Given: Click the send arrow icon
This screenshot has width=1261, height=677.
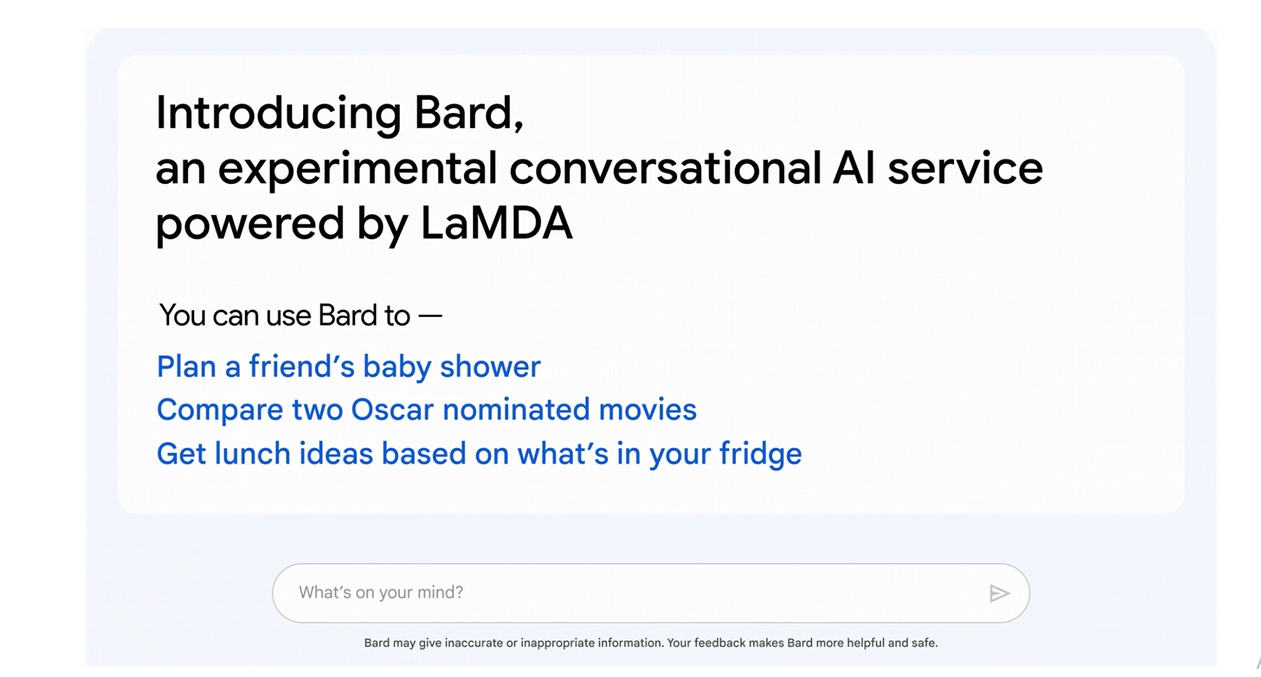Looking at the screenshot, I should click(999, 594).
